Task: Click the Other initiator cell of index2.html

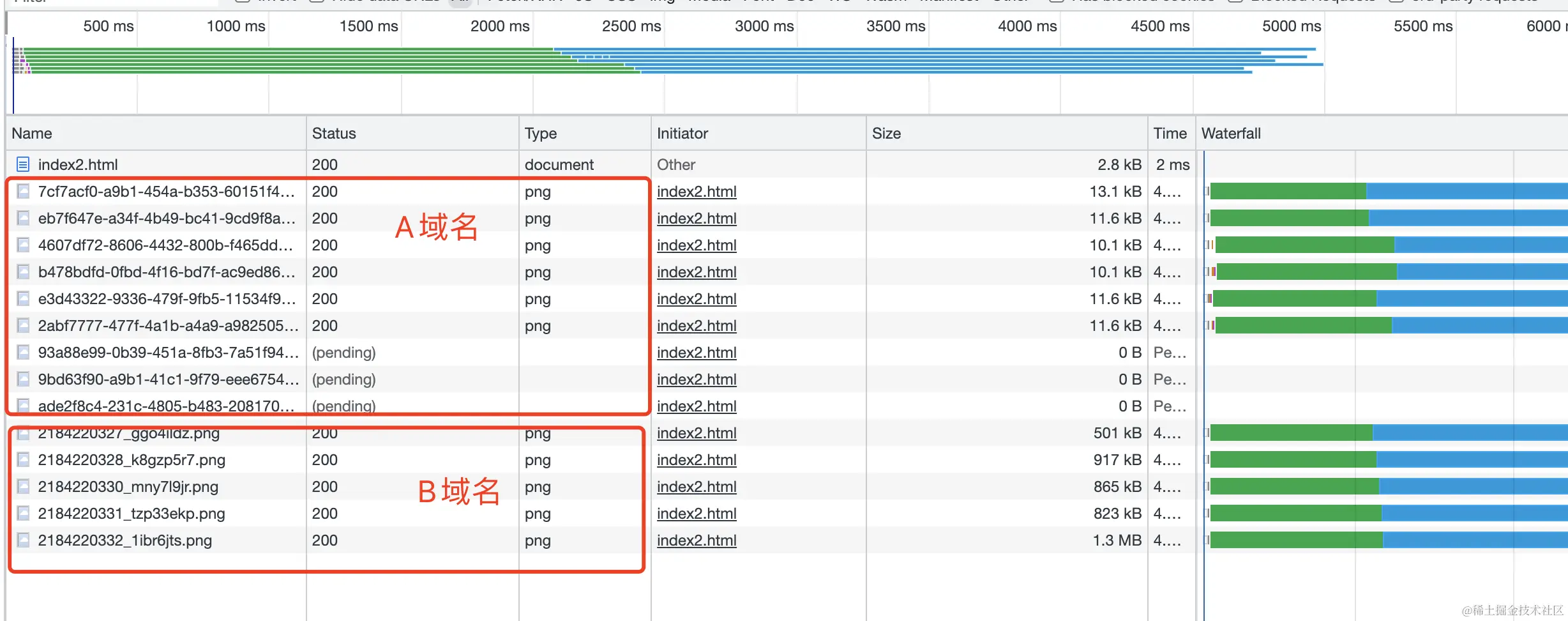Action: pyautogui.click(x=676, y=165)
